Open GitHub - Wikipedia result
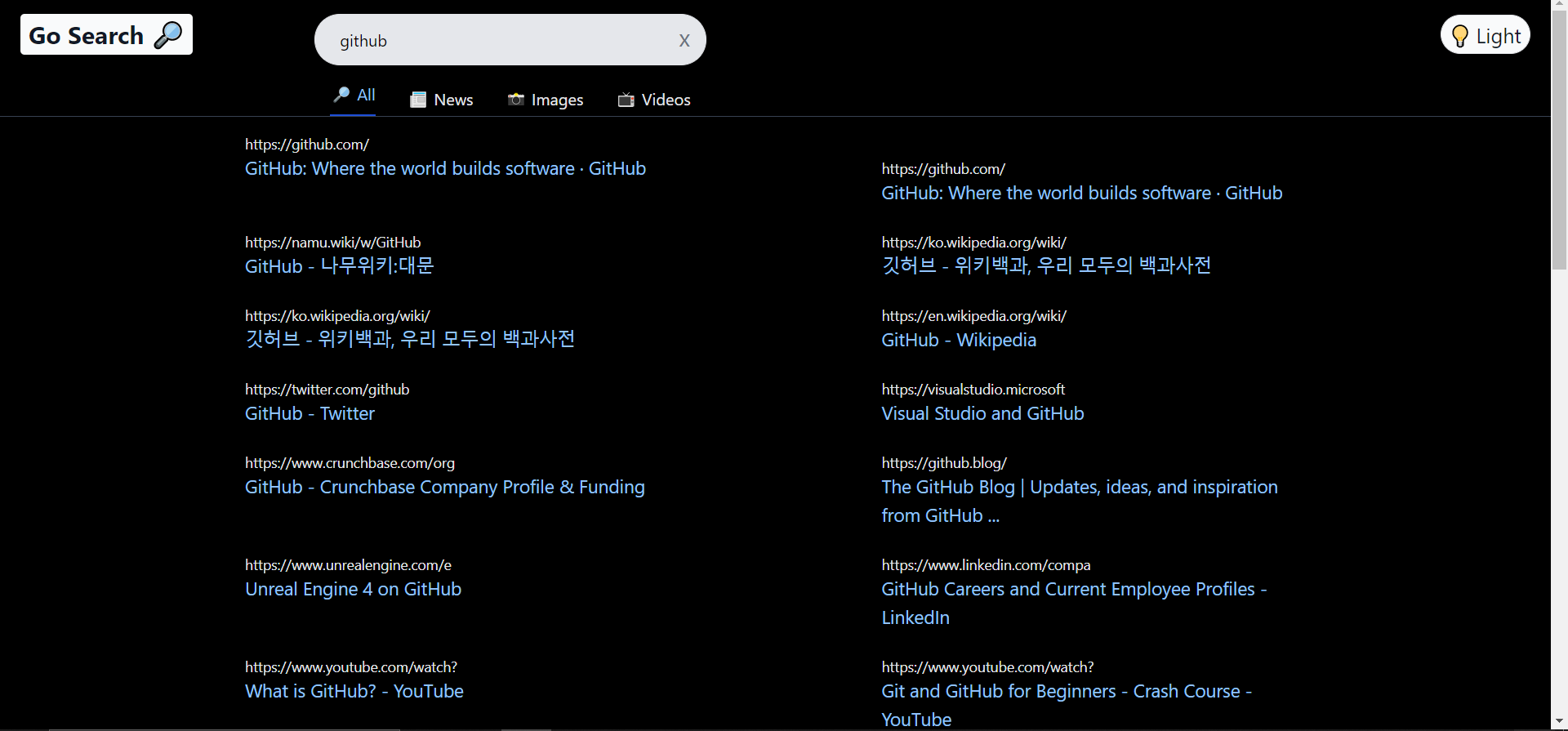This screenshot has width=1568, height=731. (x=959, y=340)
